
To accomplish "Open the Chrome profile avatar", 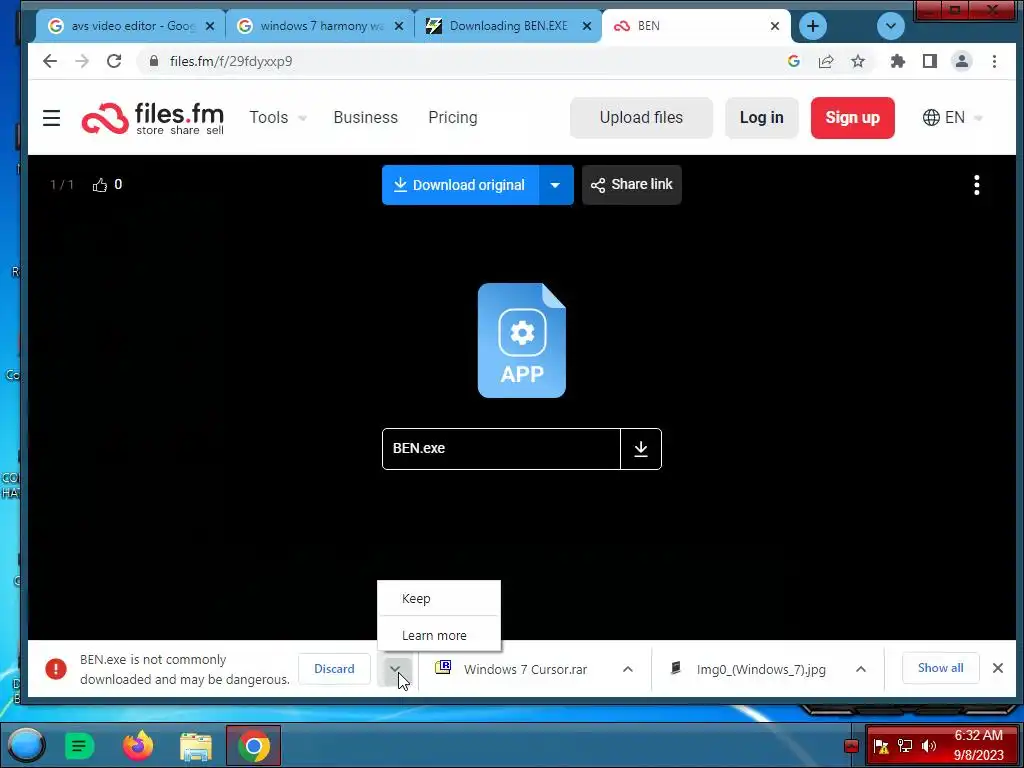I will pyautogui.click(x=961, y=61).
